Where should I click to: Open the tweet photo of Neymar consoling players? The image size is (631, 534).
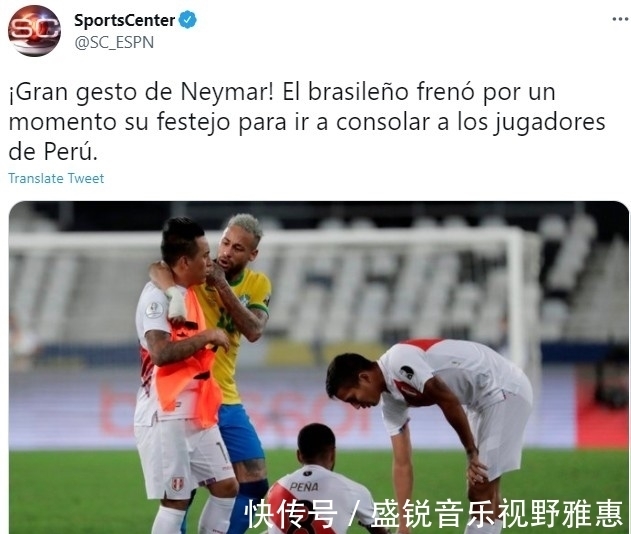click(319, 367)
